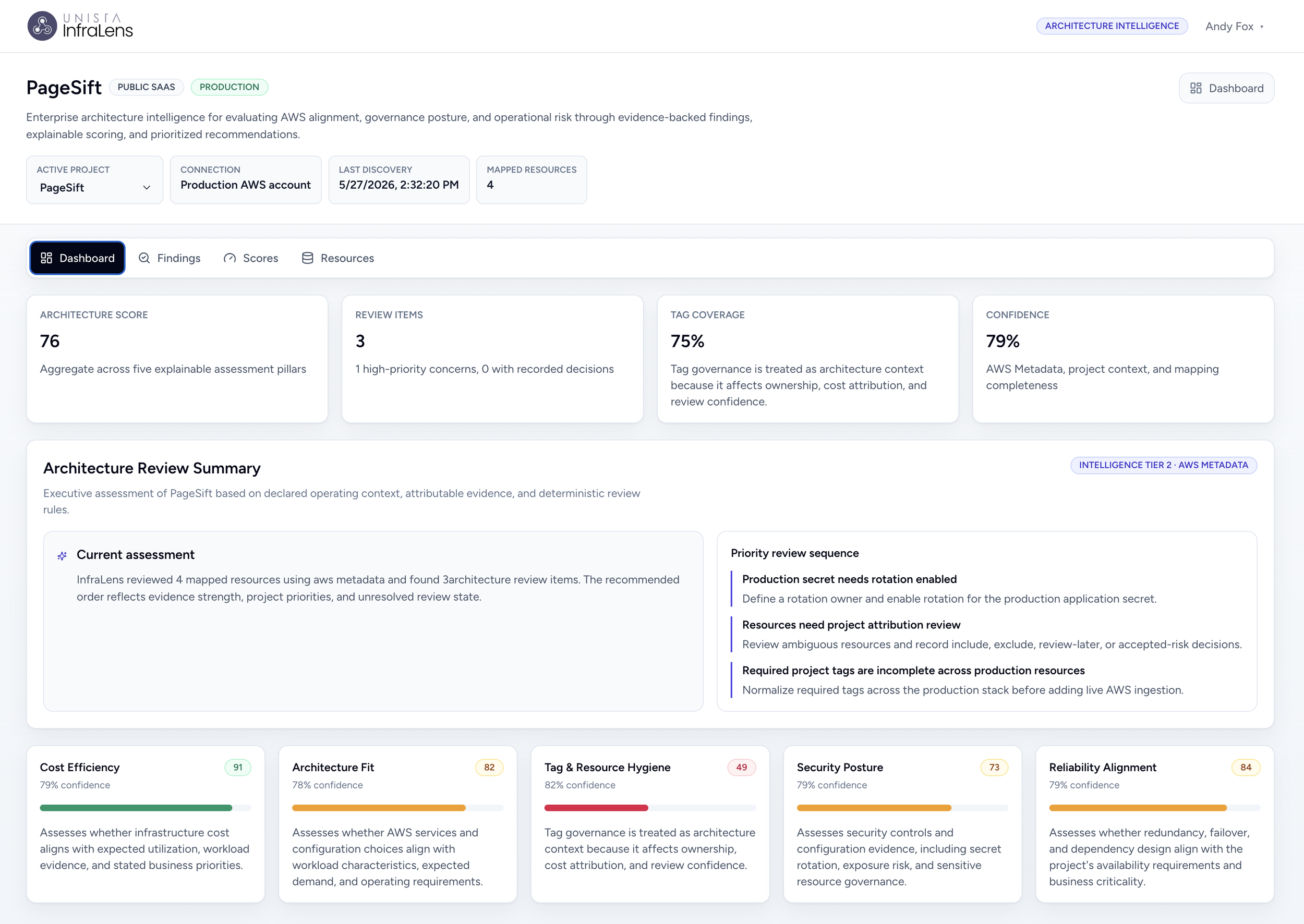Click the Findings magnifier icon
Screen dimensions: 1304x924
pos(144,258)
